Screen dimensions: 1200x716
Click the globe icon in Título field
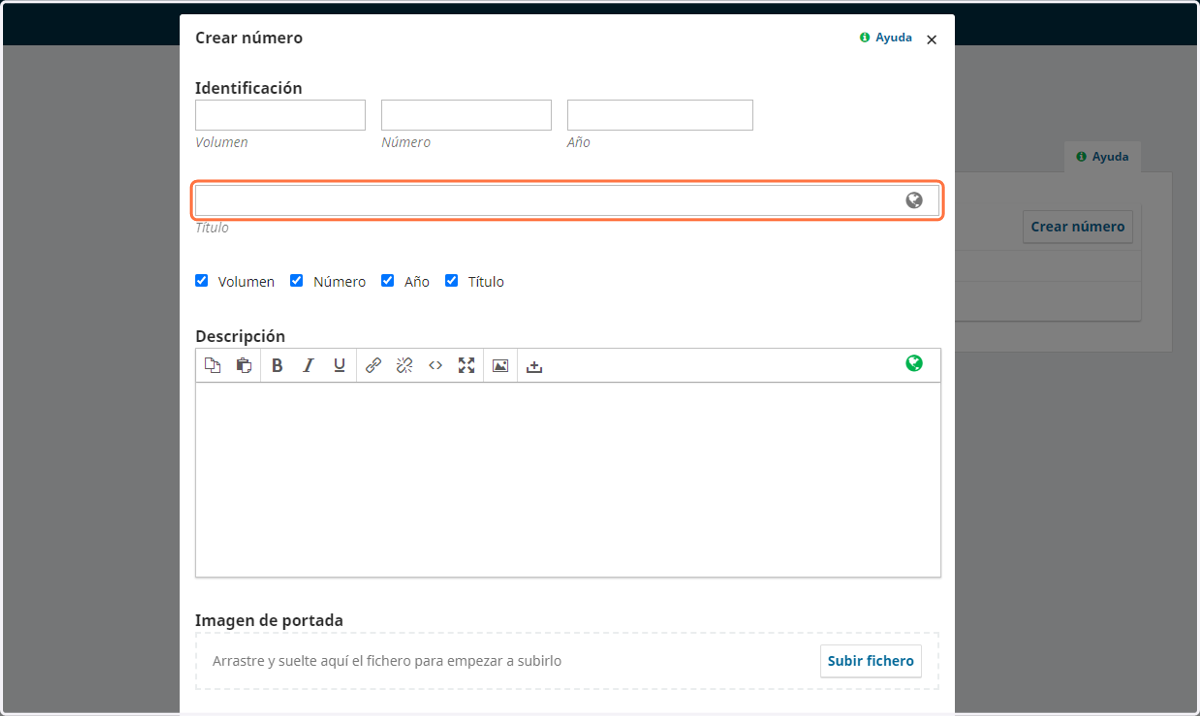(x=914, y=201)
